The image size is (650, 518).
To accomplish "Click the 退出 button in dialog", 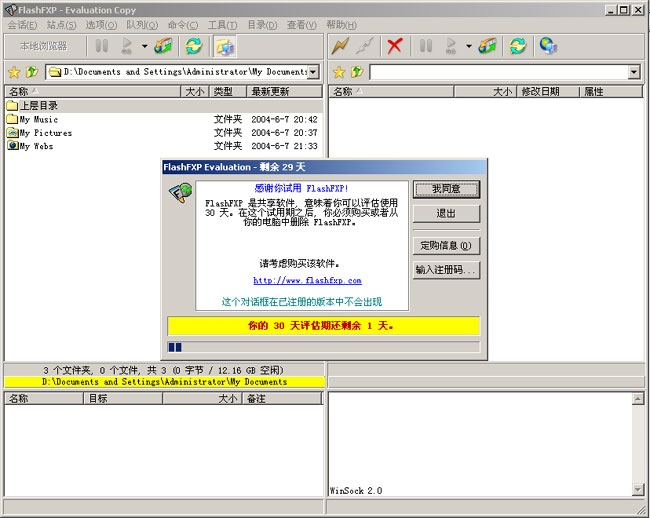I will tap(446, 213).
